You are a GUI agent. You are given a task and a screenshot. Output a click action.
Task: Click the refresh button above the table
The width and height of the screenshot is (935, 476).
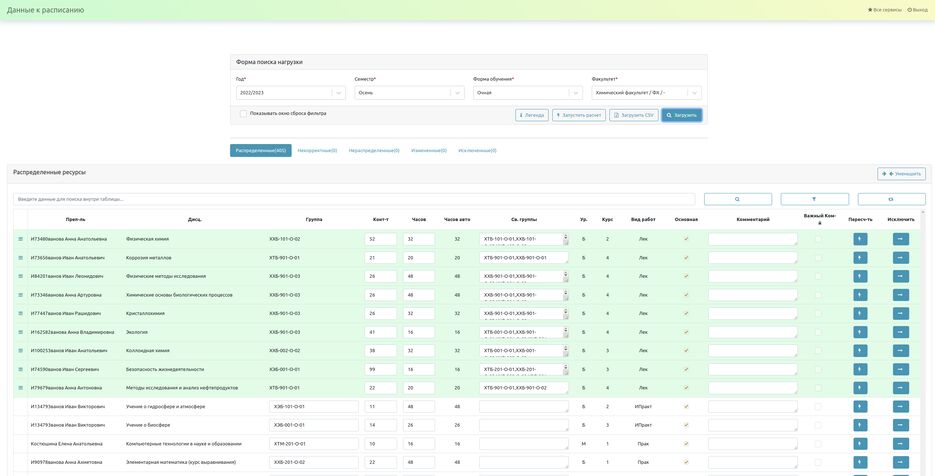click(891, 199)
